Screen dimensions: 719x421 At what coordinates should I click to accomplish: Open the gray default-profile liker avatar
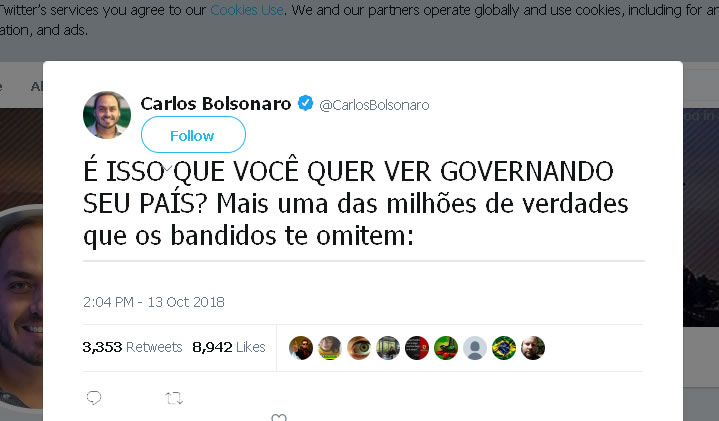point(475,348)
